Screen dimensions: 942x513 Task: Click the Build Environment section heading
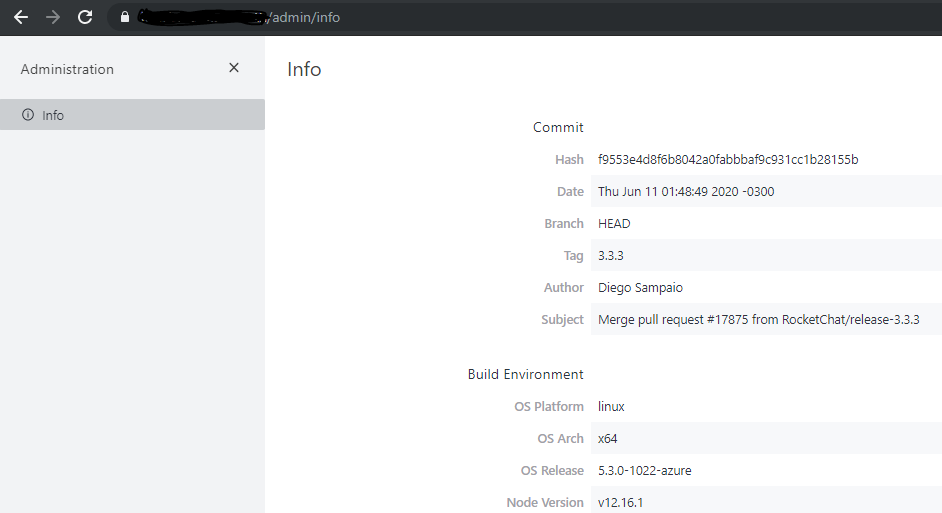point(526,374)
